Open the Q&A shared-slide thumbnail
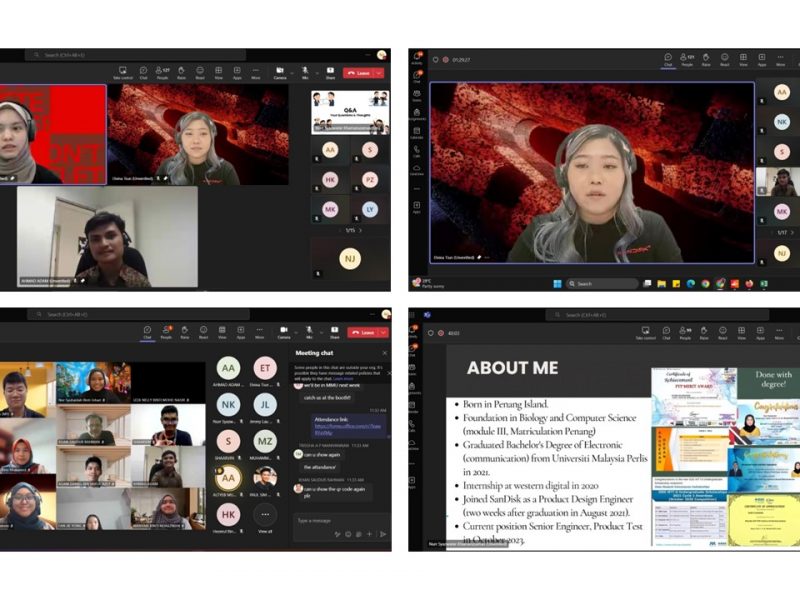Screen dimensions: 800x600 tap(350, 113)
